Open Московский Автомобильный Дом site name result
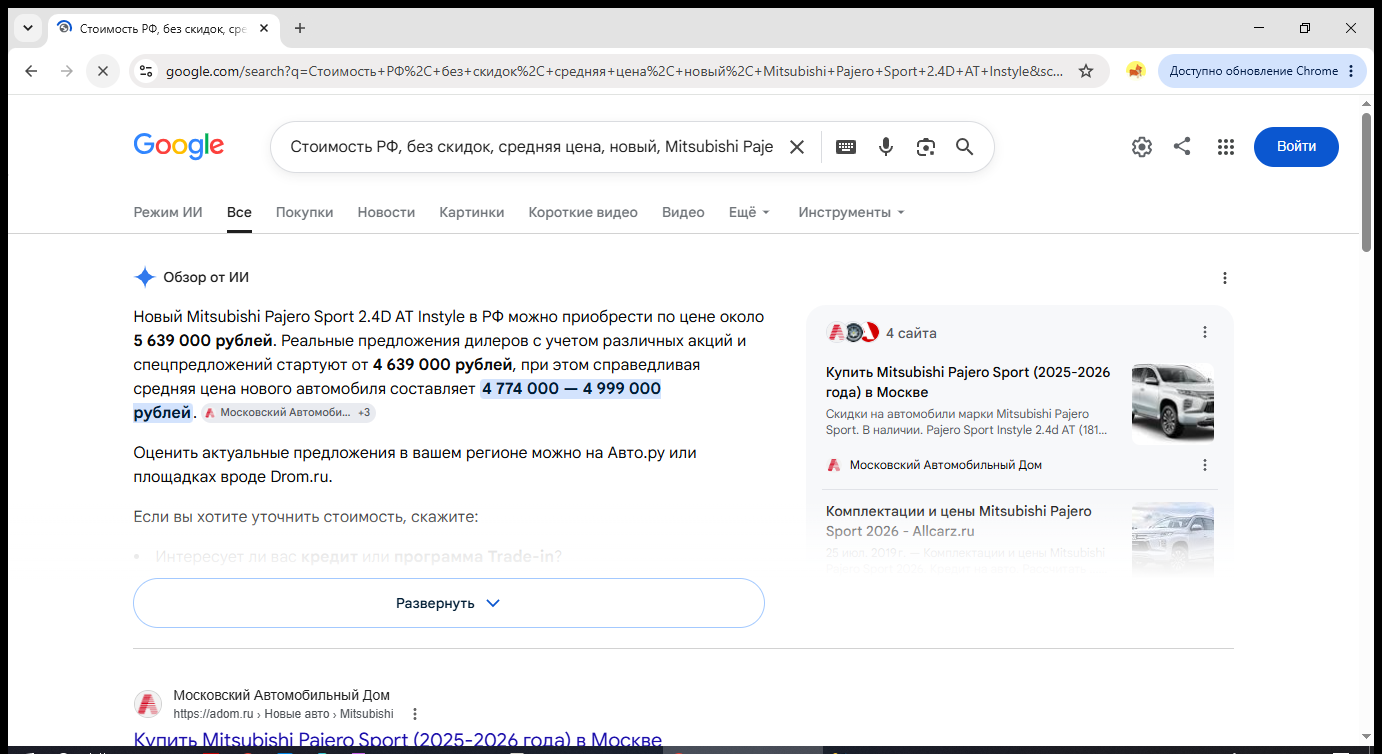This screenshot has width=1382, height=754. coord(281,695)
